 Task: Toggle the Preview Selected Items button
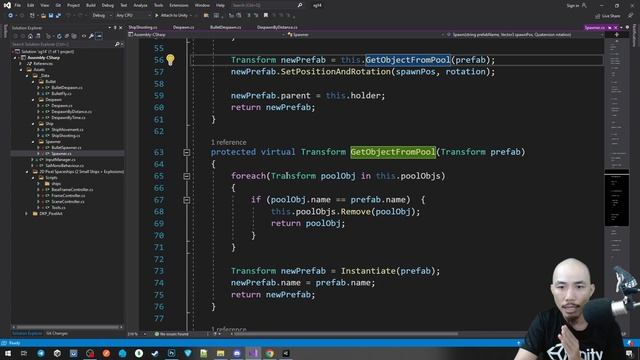click(x=99, y=36)
